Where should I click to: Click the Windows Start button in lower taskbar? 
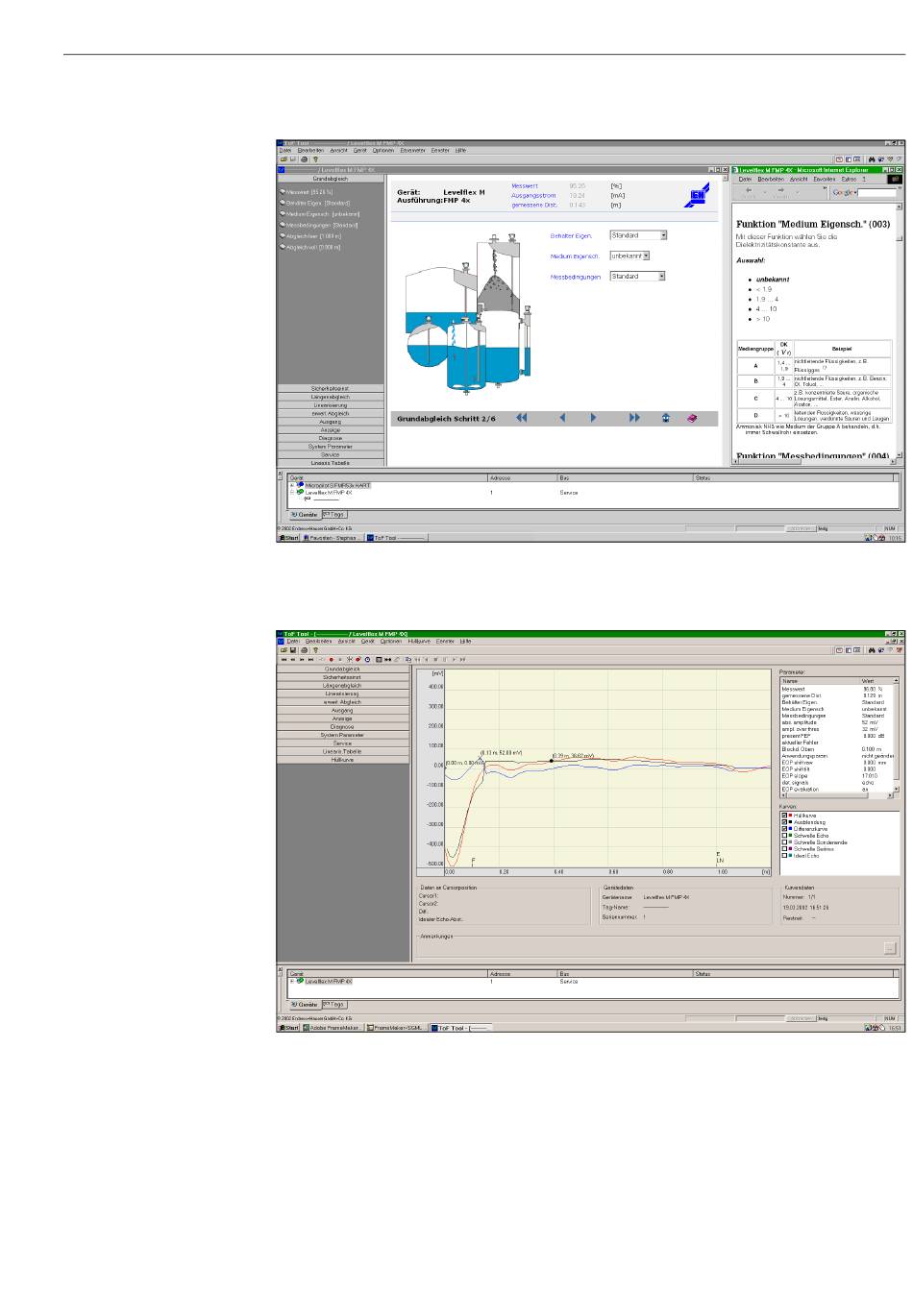pos(288,1027)
